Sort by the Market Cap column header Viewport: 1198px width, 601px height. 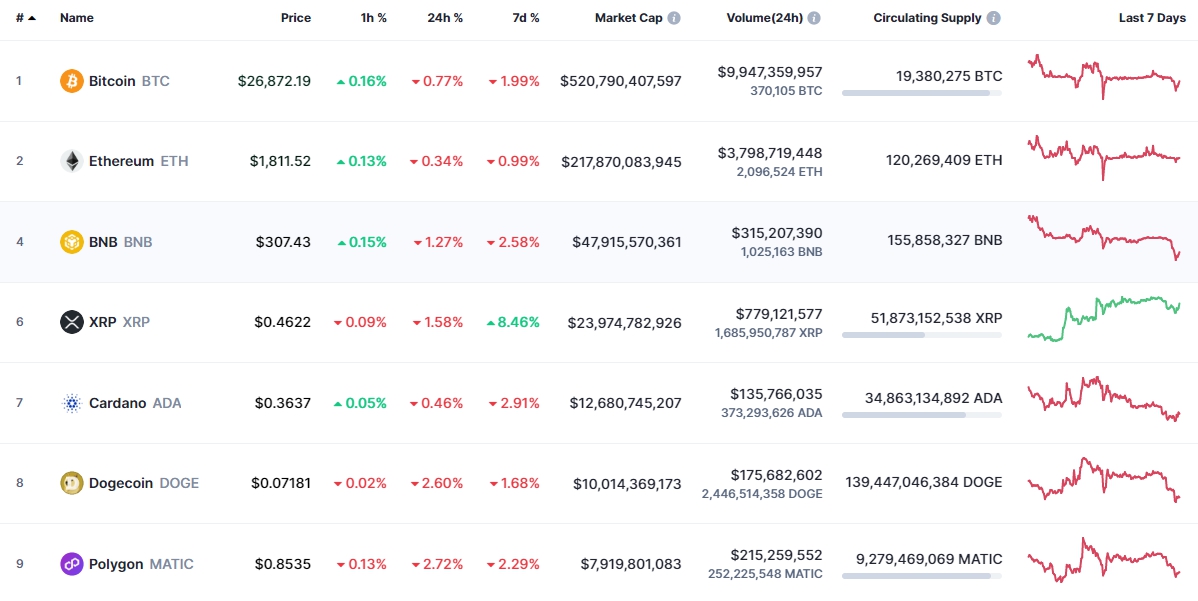(628, 18)
